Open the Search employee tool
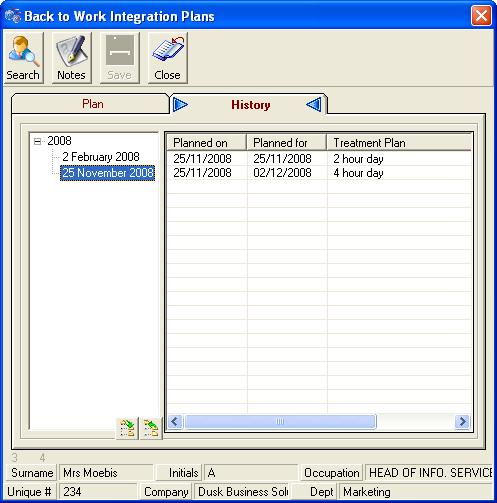497x503 pixels. (23, 58)
